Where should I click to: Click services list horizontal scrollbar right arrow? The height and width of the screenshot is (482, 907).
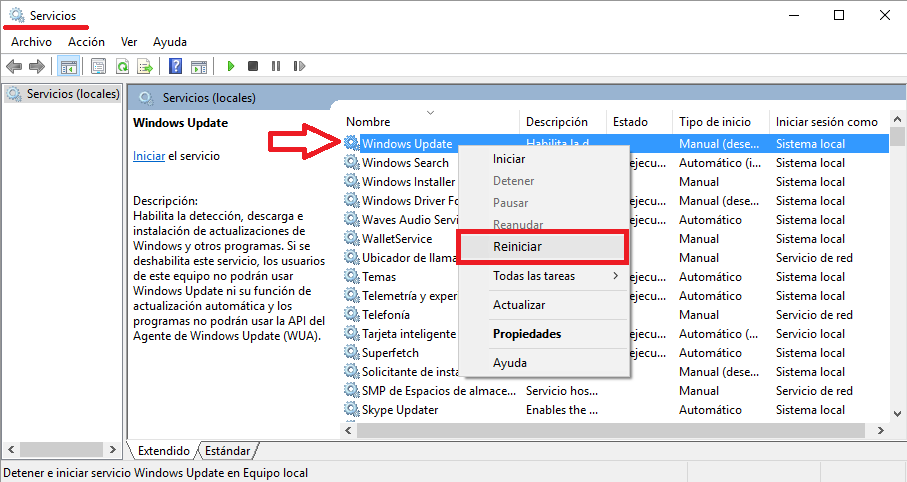(x=881, y=431)
